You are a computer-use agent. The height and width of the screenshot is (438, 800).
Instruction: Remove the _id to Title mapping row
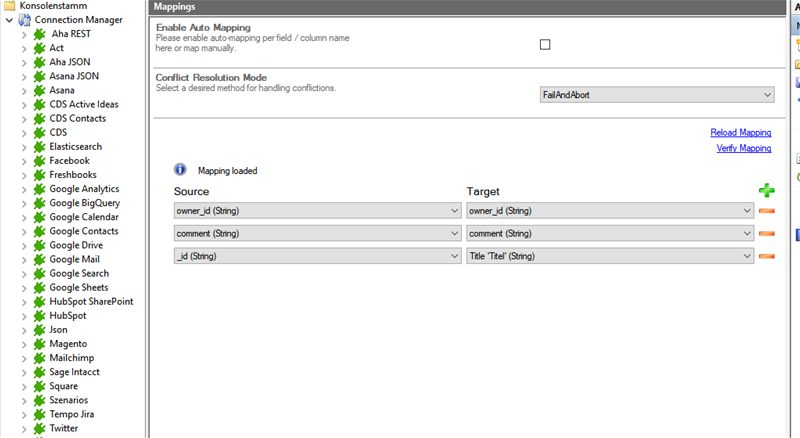pos(766,257)
